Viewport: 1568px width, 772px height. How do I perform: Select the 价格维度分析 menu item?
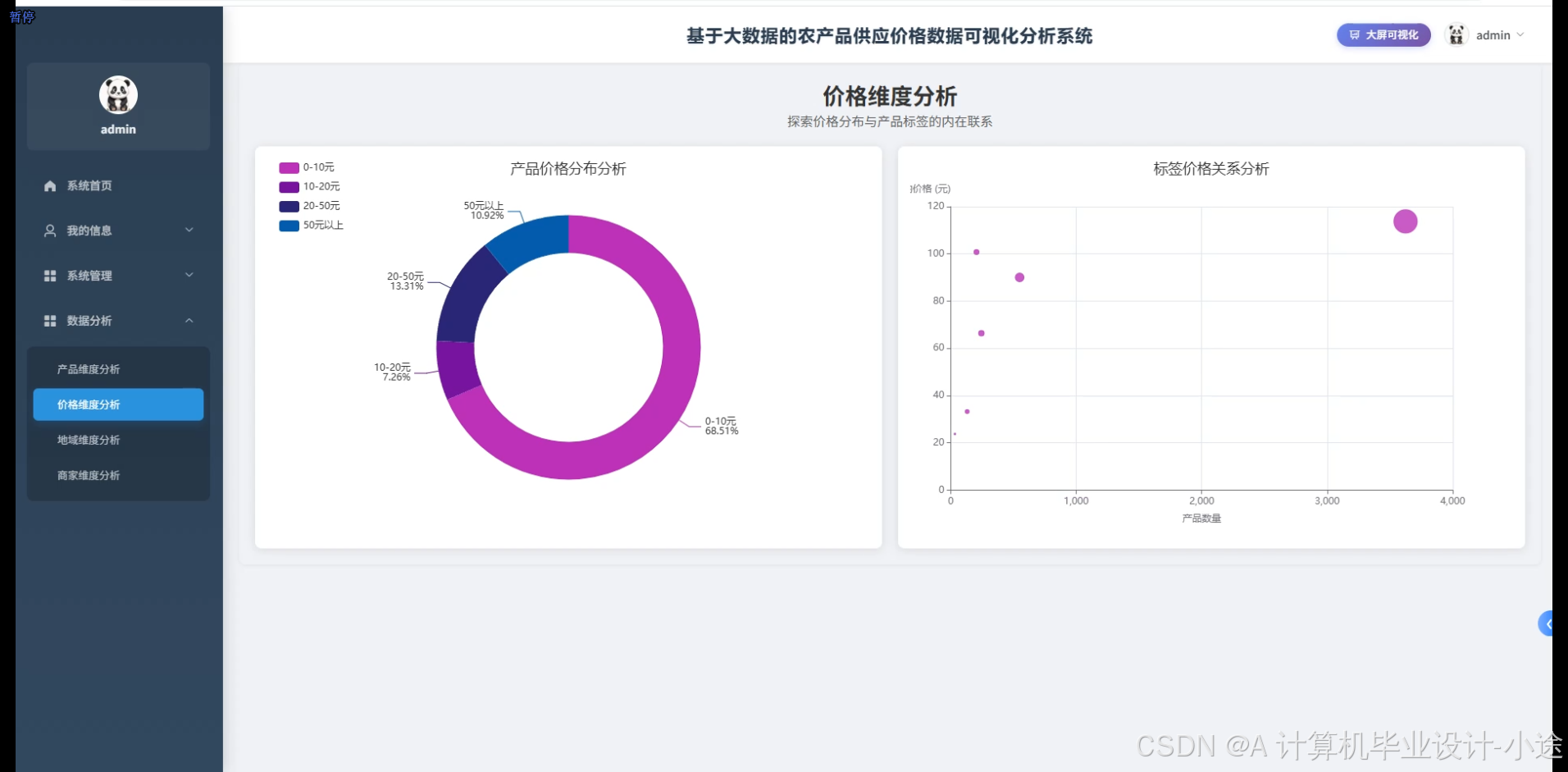click(x=118, y=404)
